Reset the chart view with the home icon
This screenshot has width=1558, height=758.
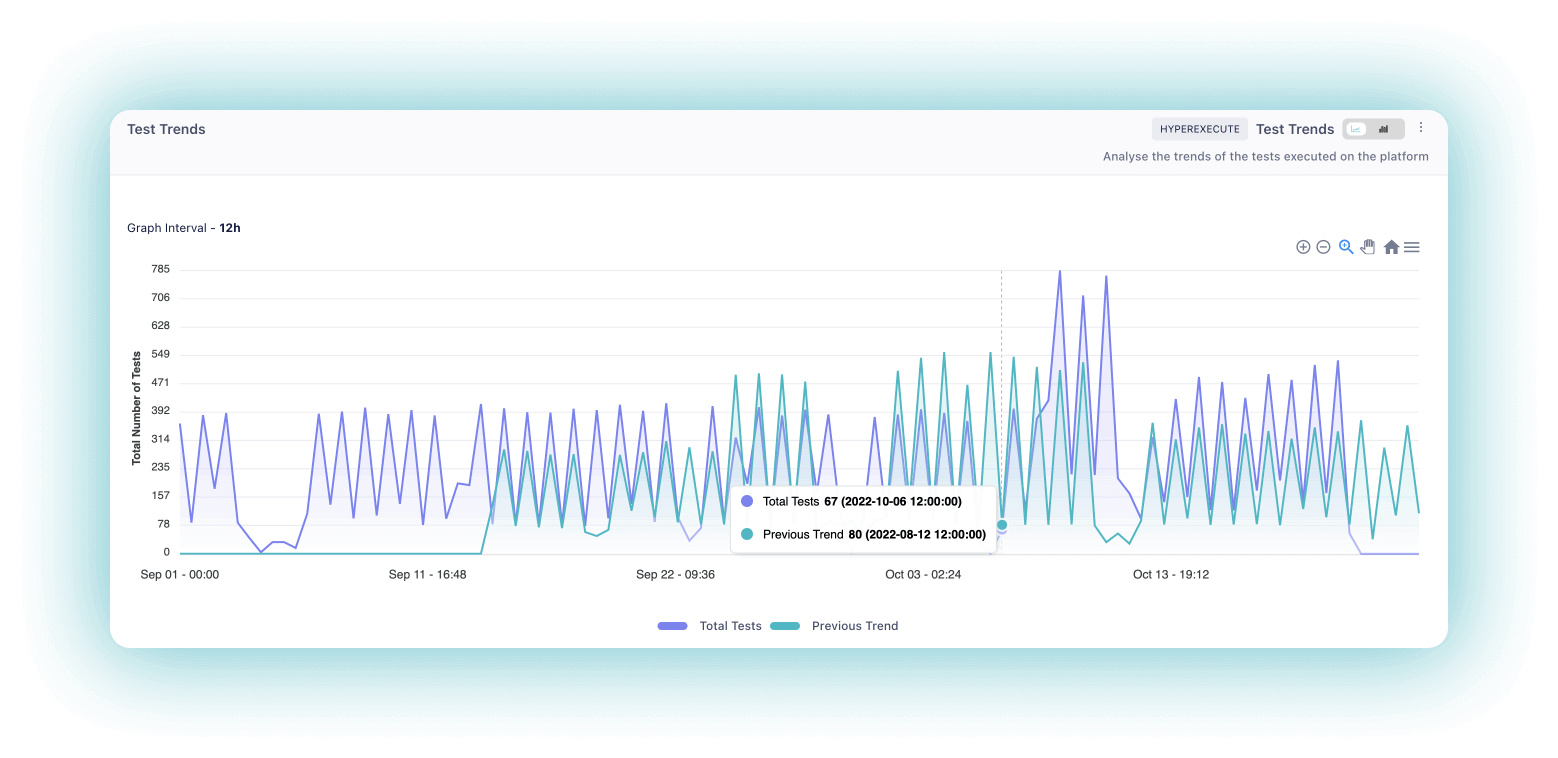pyautogui.click(x=1391, y=247)
